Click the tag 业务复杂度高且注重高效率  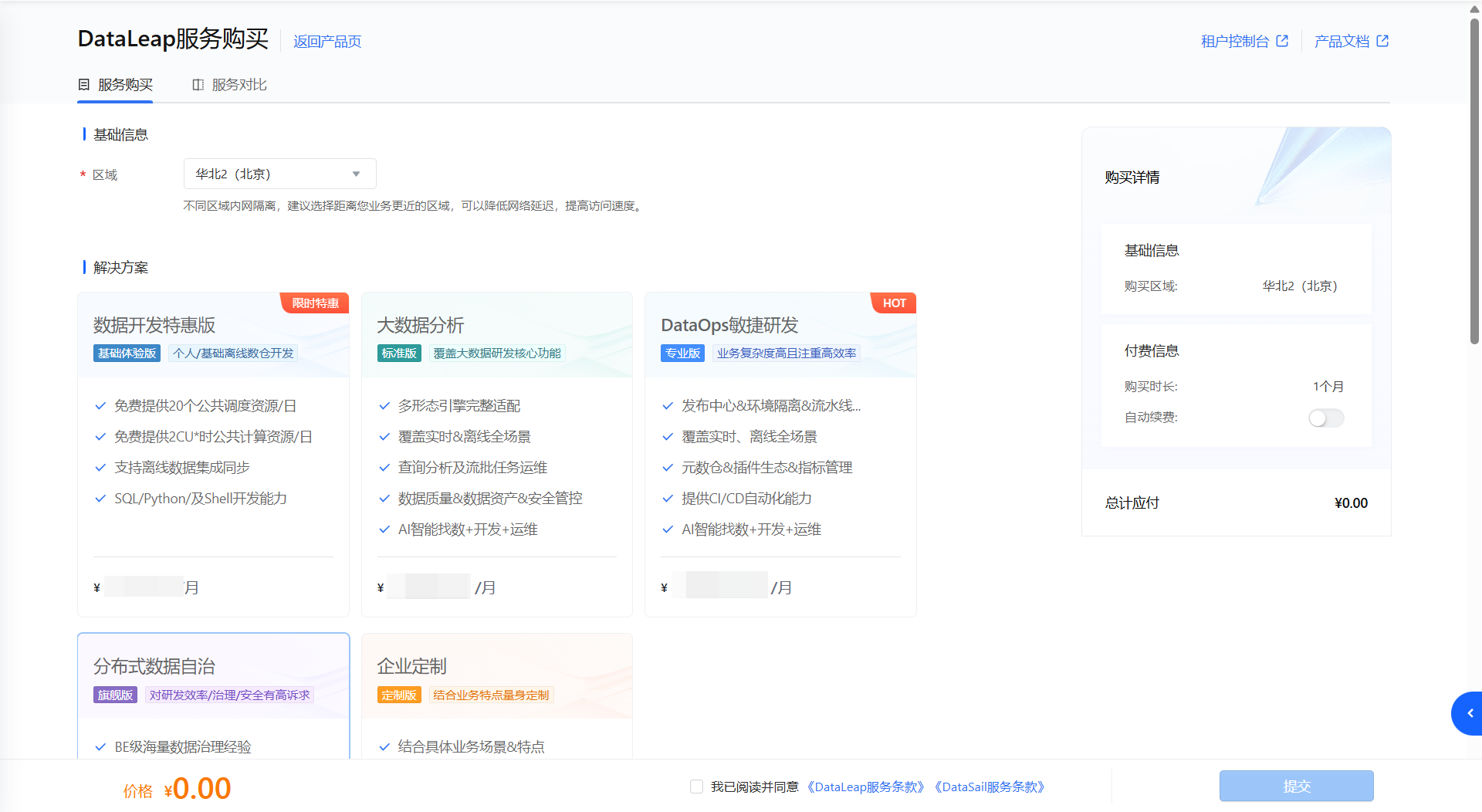(786, 354)
